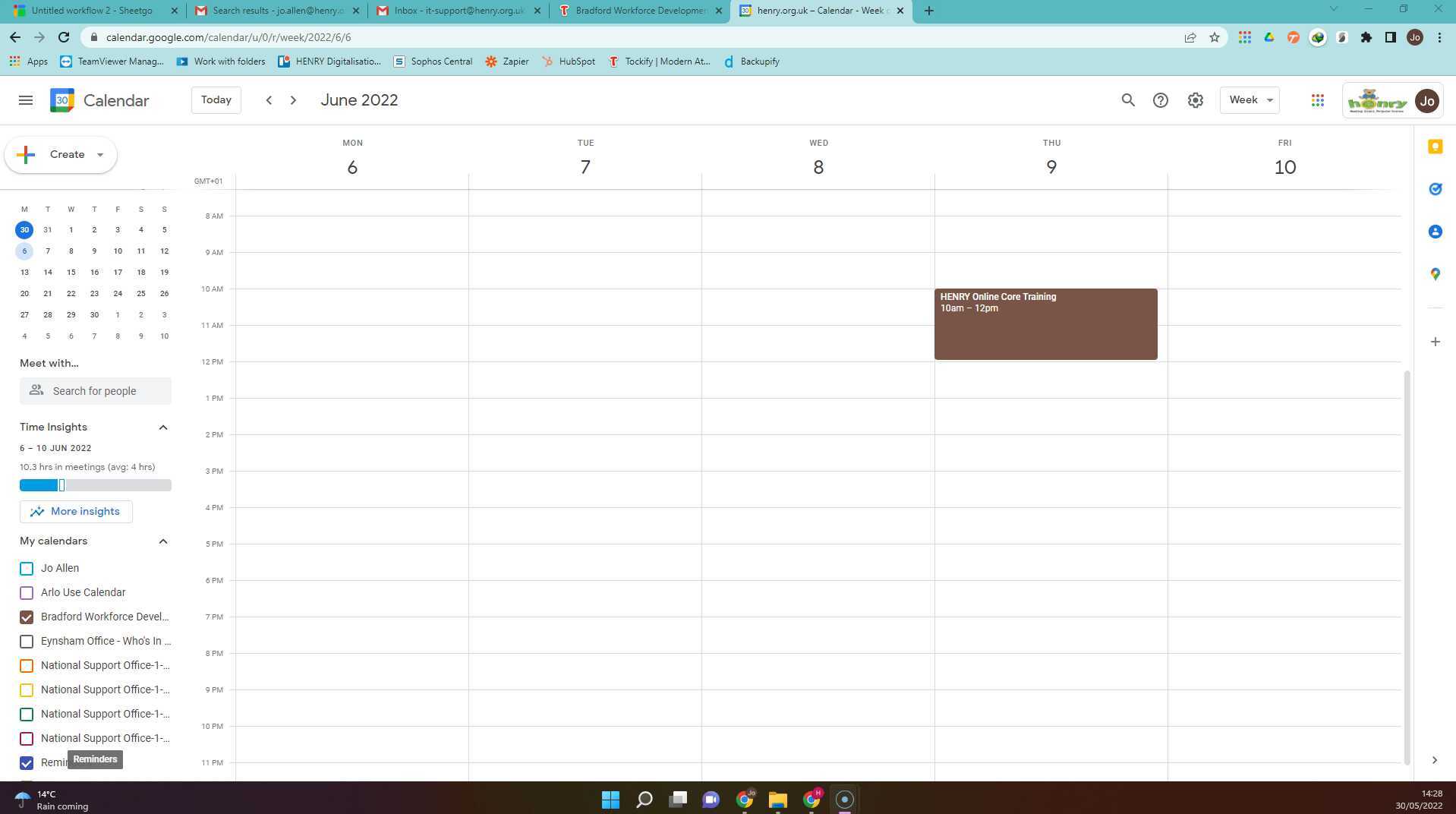Open the Week view dropdown
The width and height of the screenshot is (1456, 814).
[x=1250, y=100]
